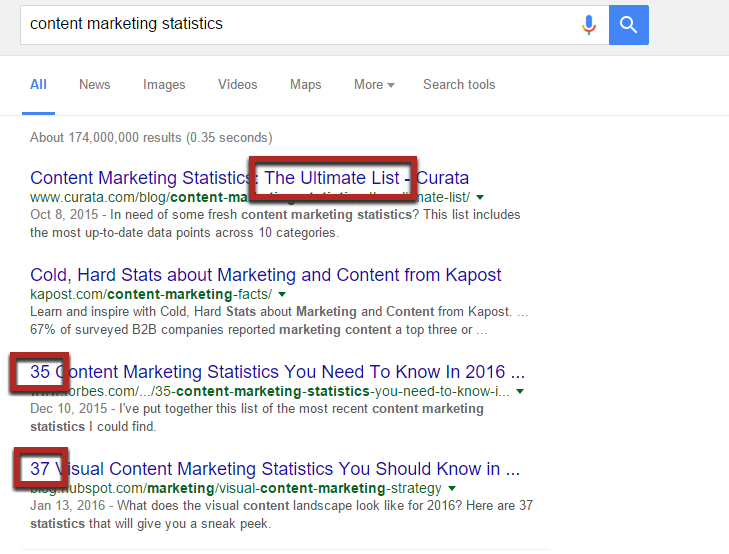Click the snippet starting 'Learn and inspire with Cold'

tap(279, 321)
